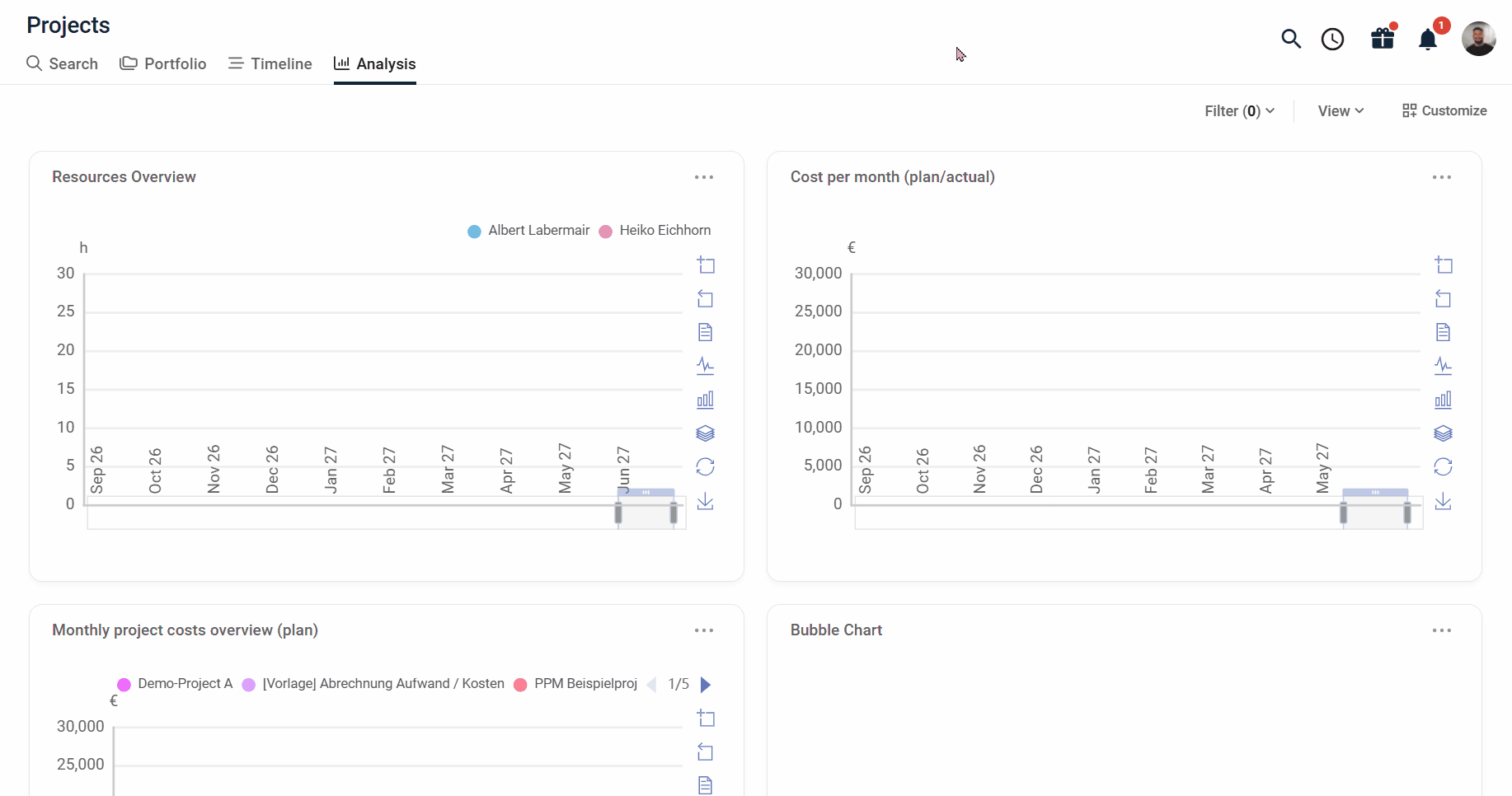The width and height of the screenshot is (1512, 796).
Task: Toggle PPM Beispielproj legend series
Action: pos(575,684)
